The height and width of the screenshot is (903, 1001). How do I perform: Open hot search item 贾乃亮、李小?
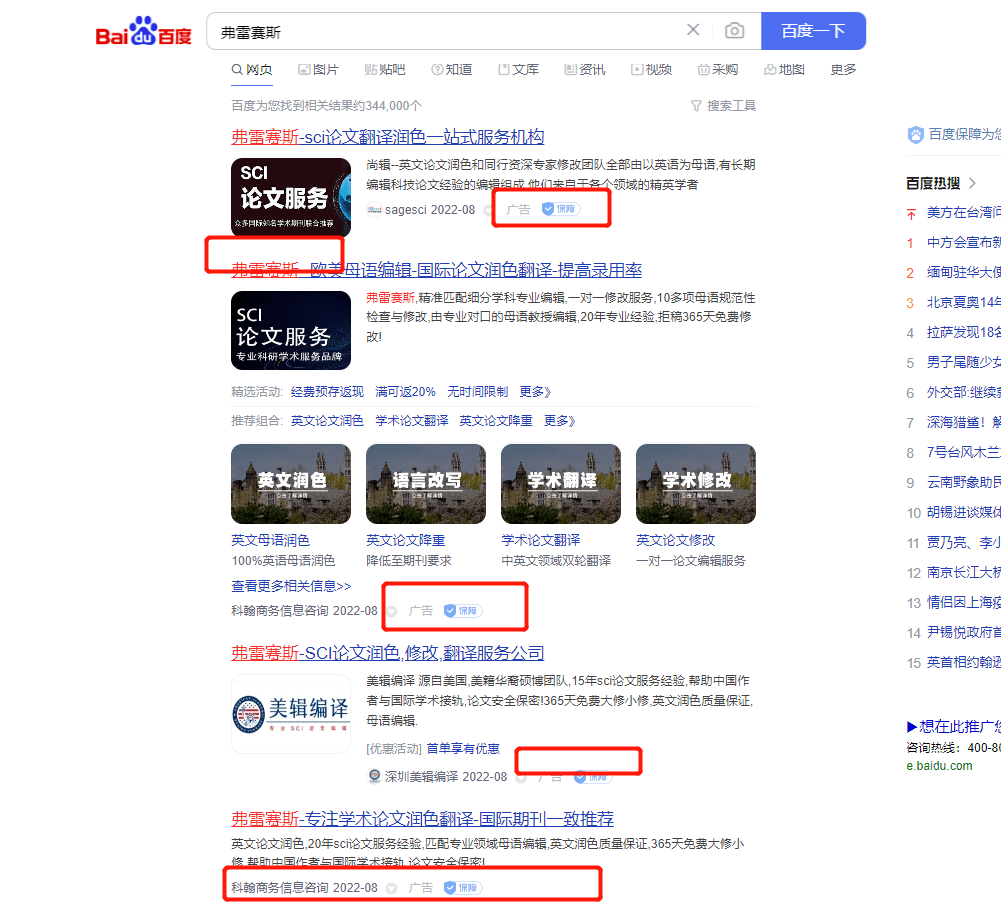point(964,543)
